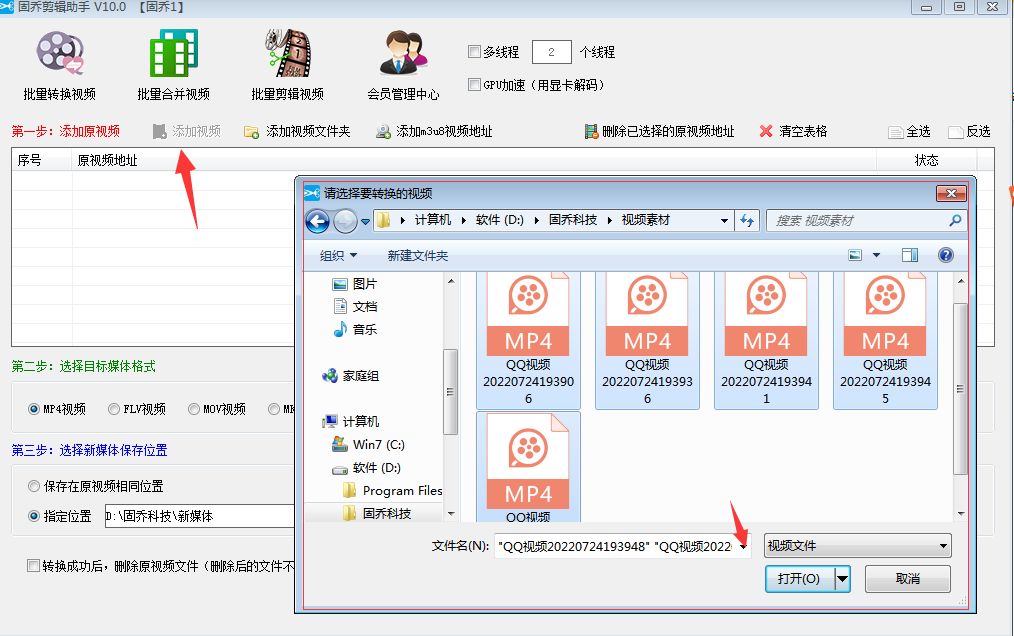Select 音乐 library in navigation pane
The image size is (1014, 636).
click(354, 329)
